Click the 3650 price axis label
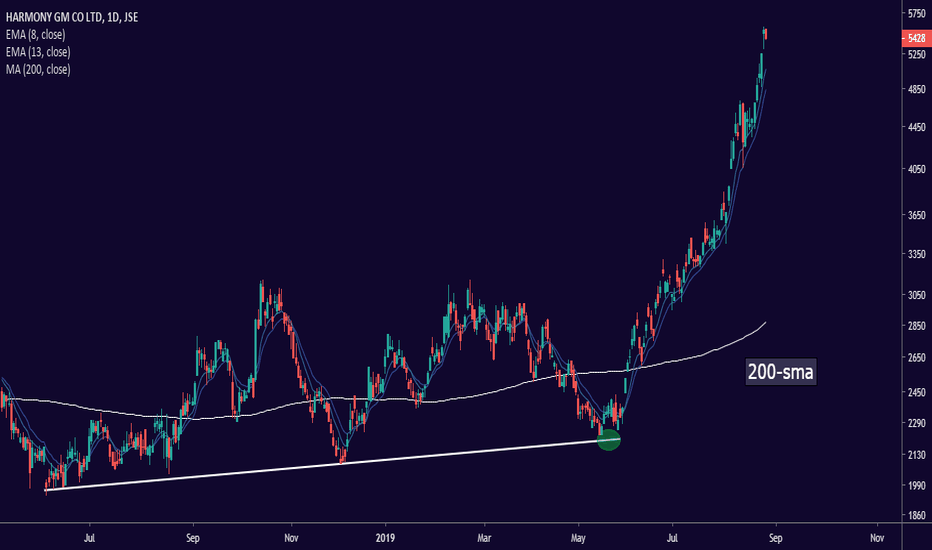This screenshot has height=550, width=932. (917, 215)
